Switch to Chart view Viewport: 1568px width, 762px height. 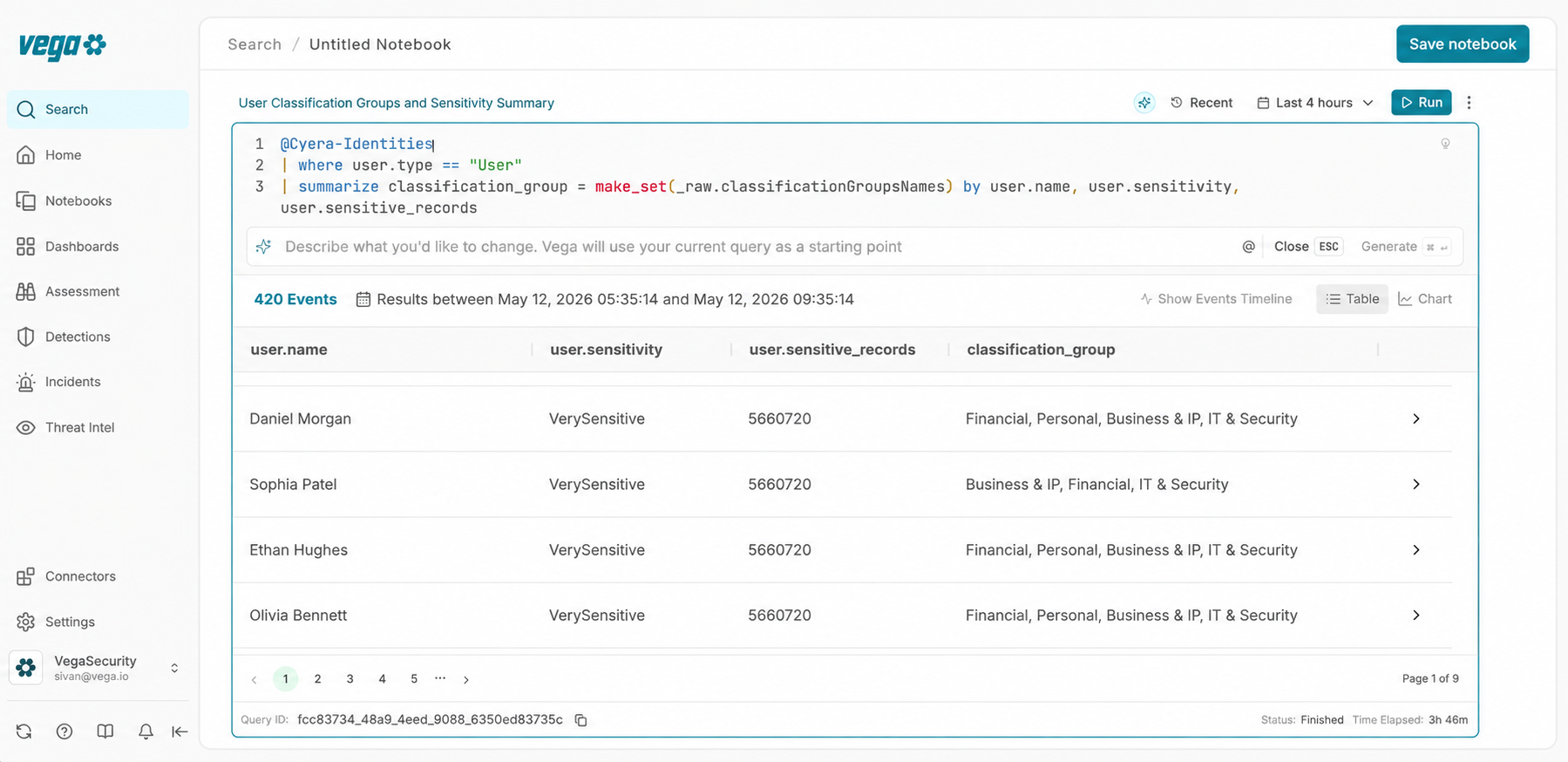(1425, 299)
